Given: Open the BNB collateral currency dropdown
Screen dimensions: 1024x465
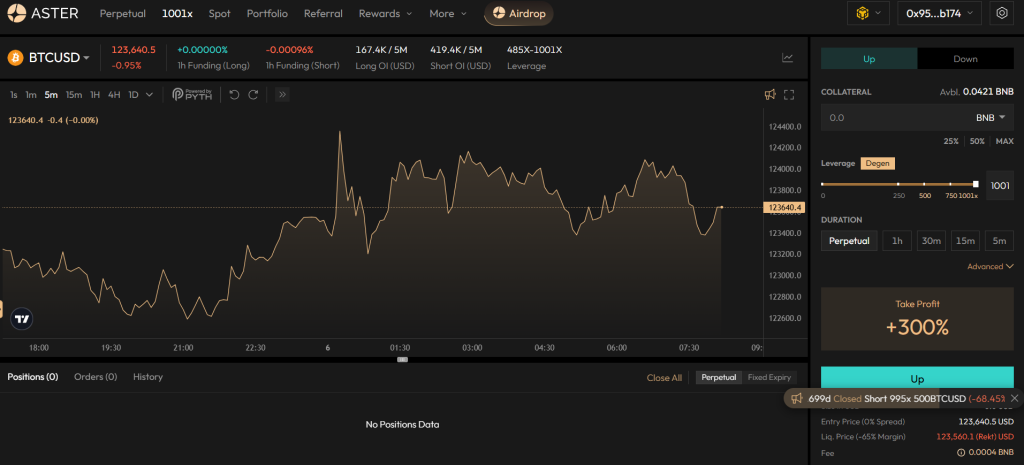Looking at the screenshot, I should (x=989, y=118).
